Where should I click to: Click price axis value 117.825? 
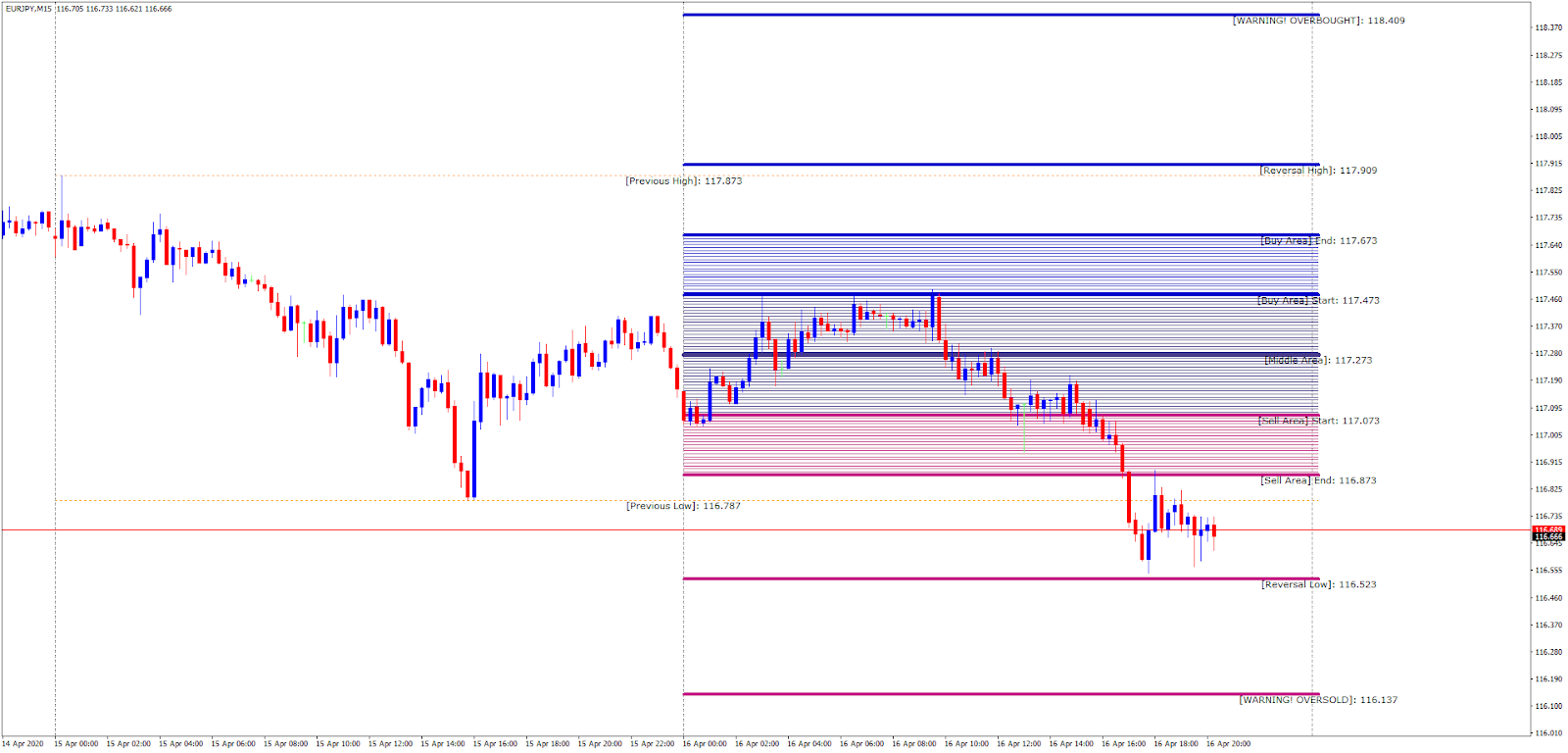1548,191
